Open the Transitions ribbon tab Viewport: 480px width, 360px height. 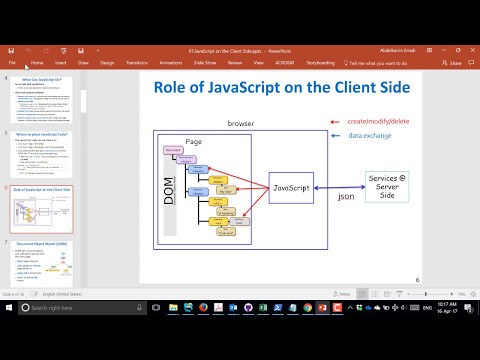pyautogui.click(x=137, y=63)
